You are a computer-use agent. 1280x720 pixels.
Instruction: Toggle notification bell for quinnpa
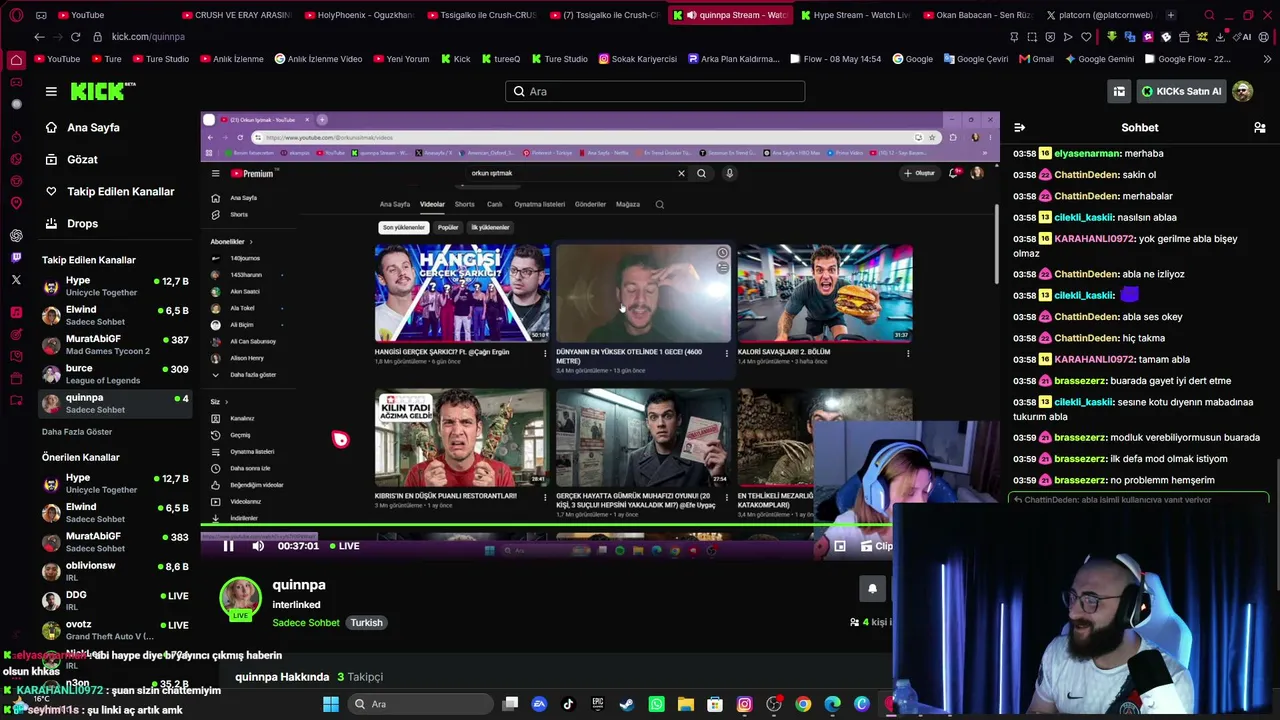pyautogui.click(x=872, y=589)
